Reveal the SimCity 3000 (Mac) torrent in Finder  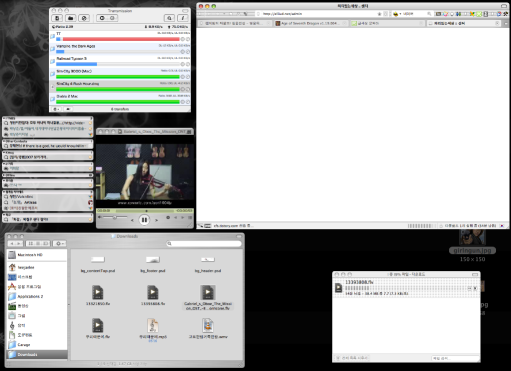point(188,77)
